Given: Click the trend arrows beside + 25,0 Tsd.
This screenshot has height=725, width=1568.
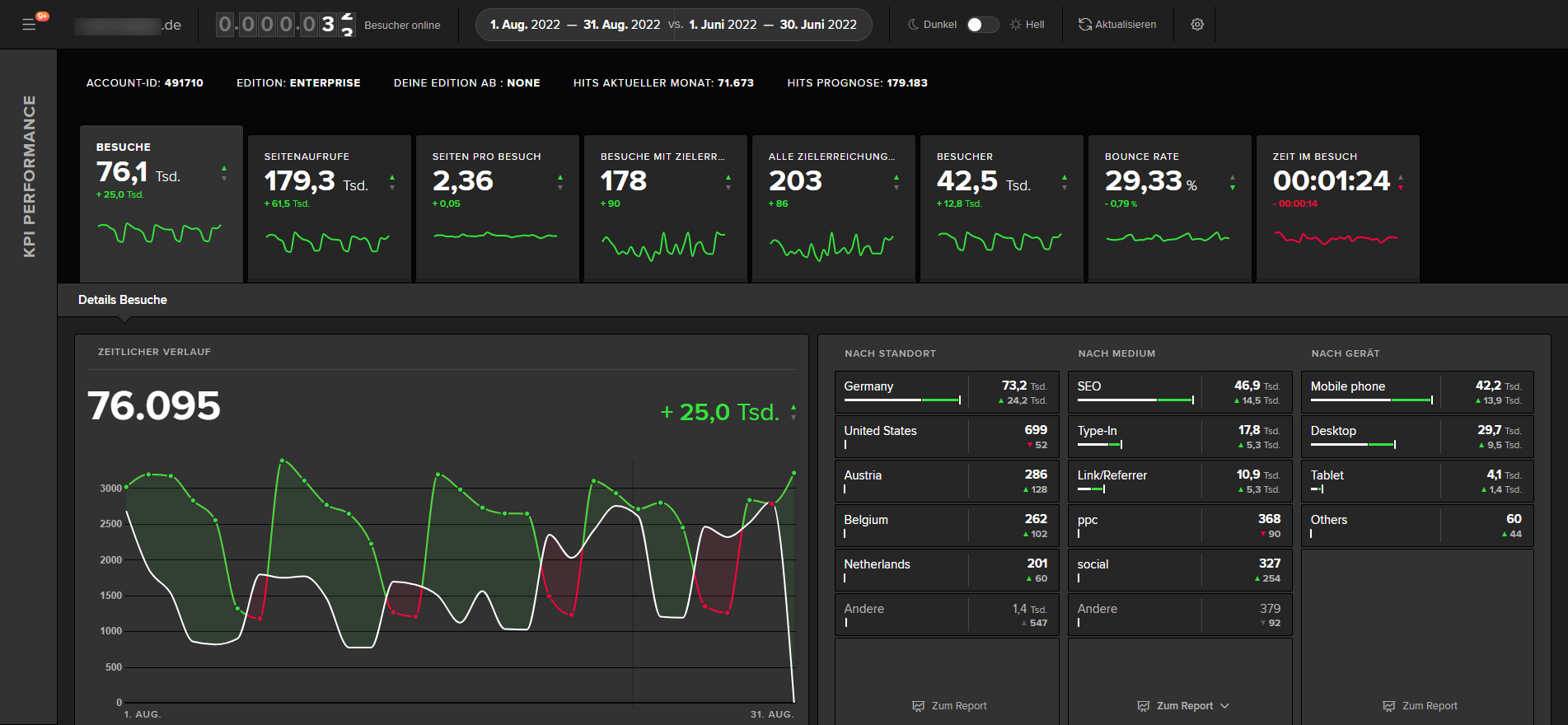Looking at the screenshot, I should [x=793, y=412].
